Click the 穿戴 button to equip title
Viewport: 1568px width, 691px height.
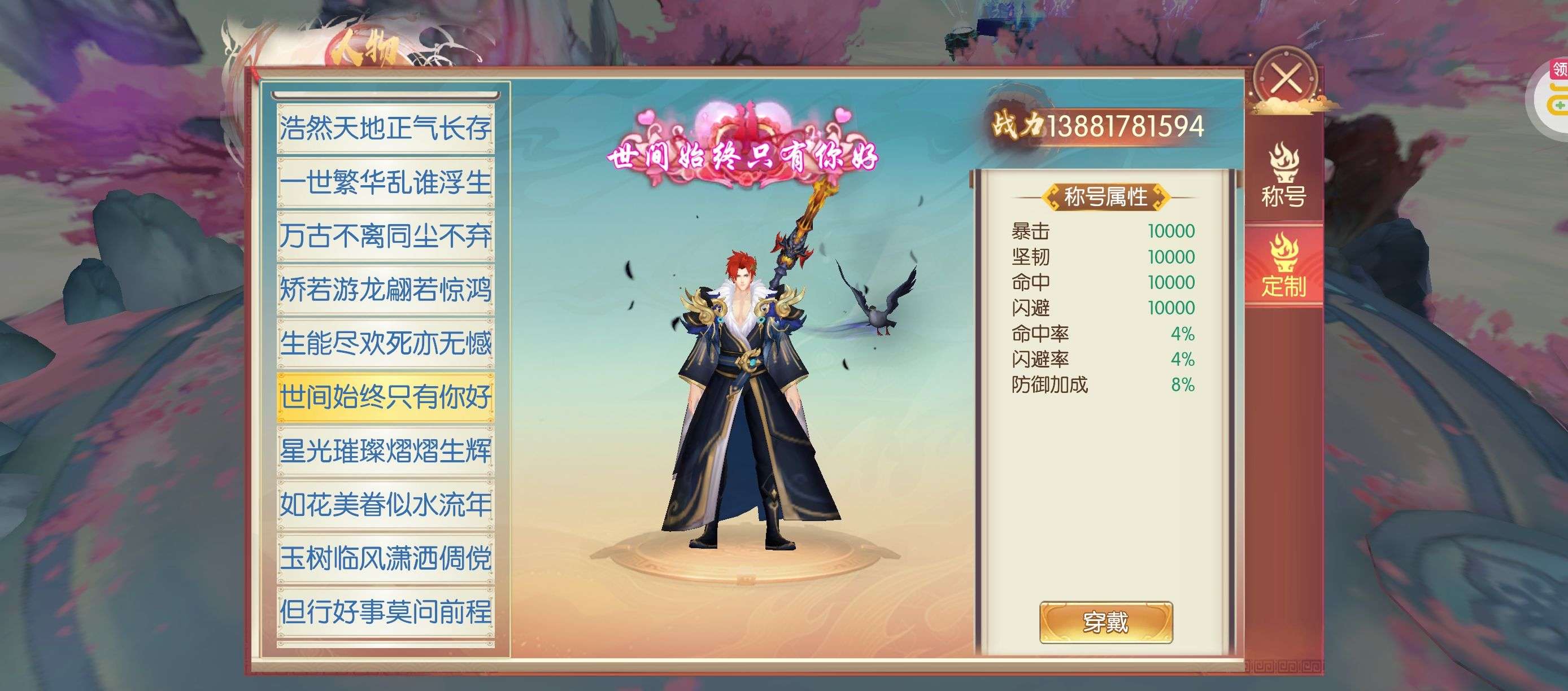pos(1105,622)
